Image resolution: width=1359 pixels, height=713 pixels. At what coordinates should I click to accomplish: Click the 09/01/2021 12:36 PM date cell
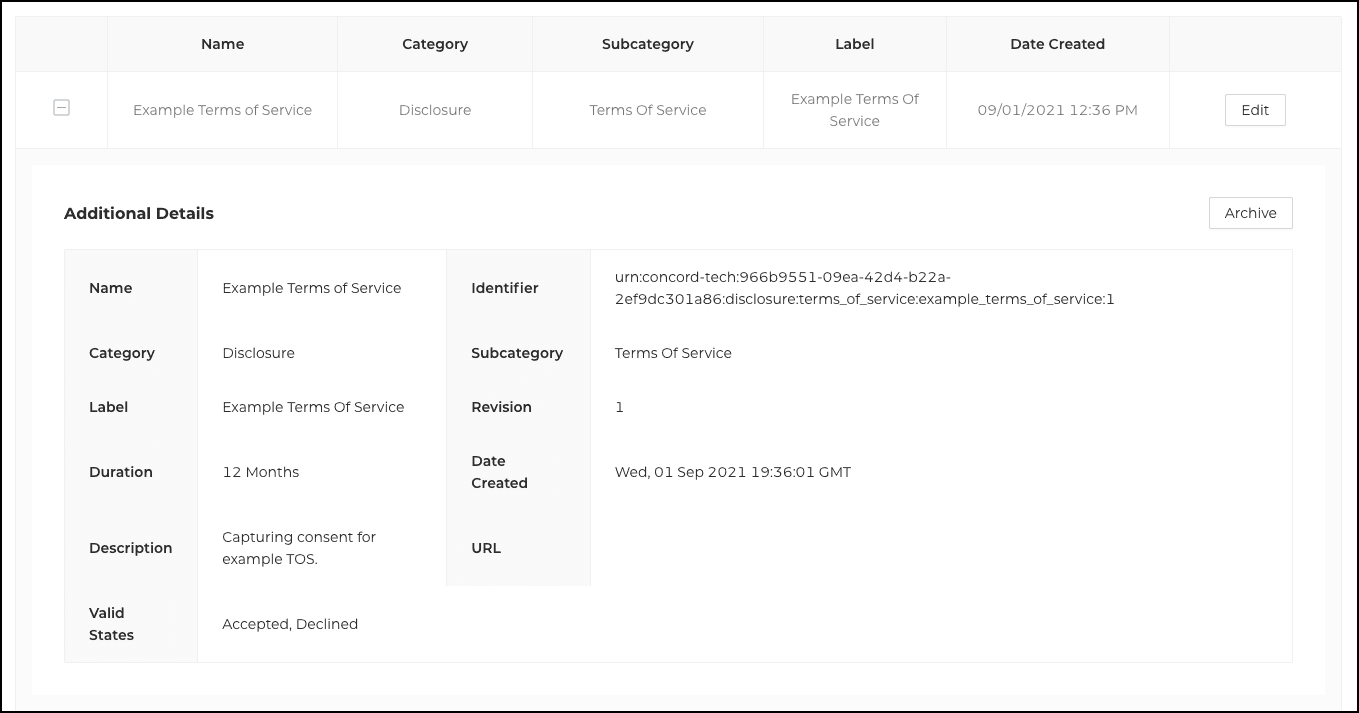(x=1057, y=110)
